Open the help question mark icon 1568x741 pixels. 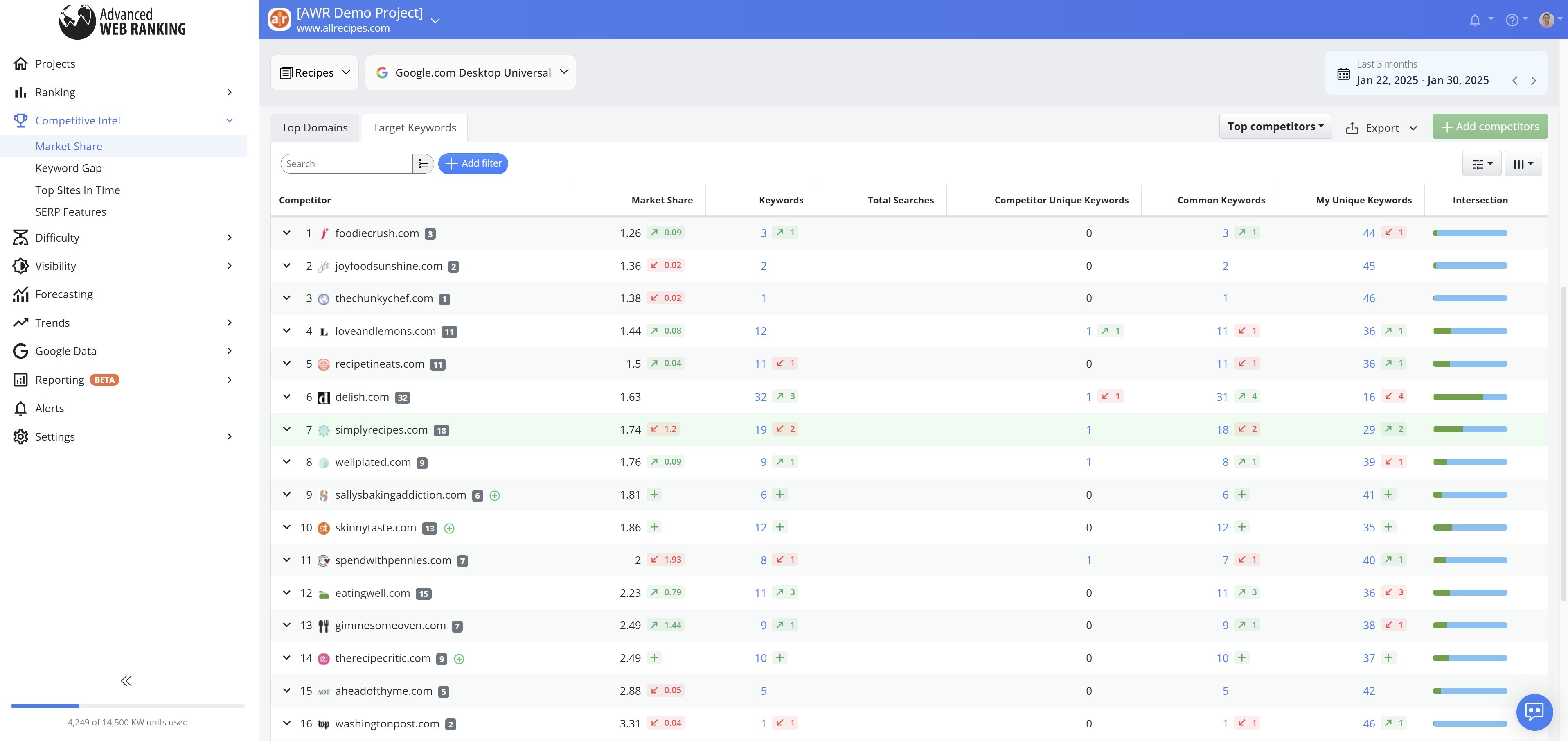[1512, 20]
